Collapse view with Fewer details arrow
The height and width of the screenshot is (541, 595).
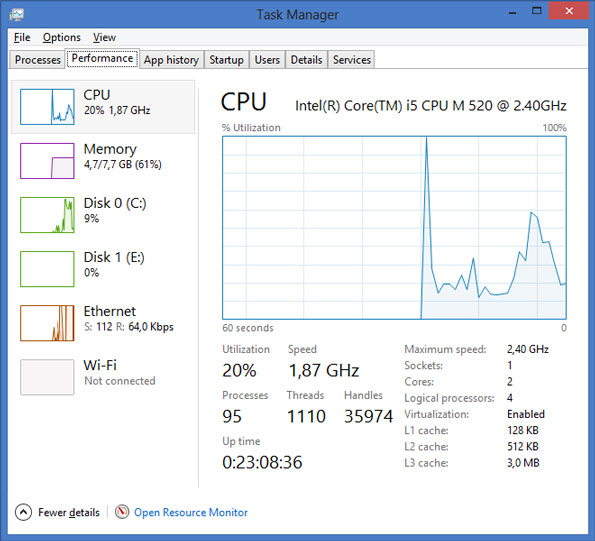(23, 513)
